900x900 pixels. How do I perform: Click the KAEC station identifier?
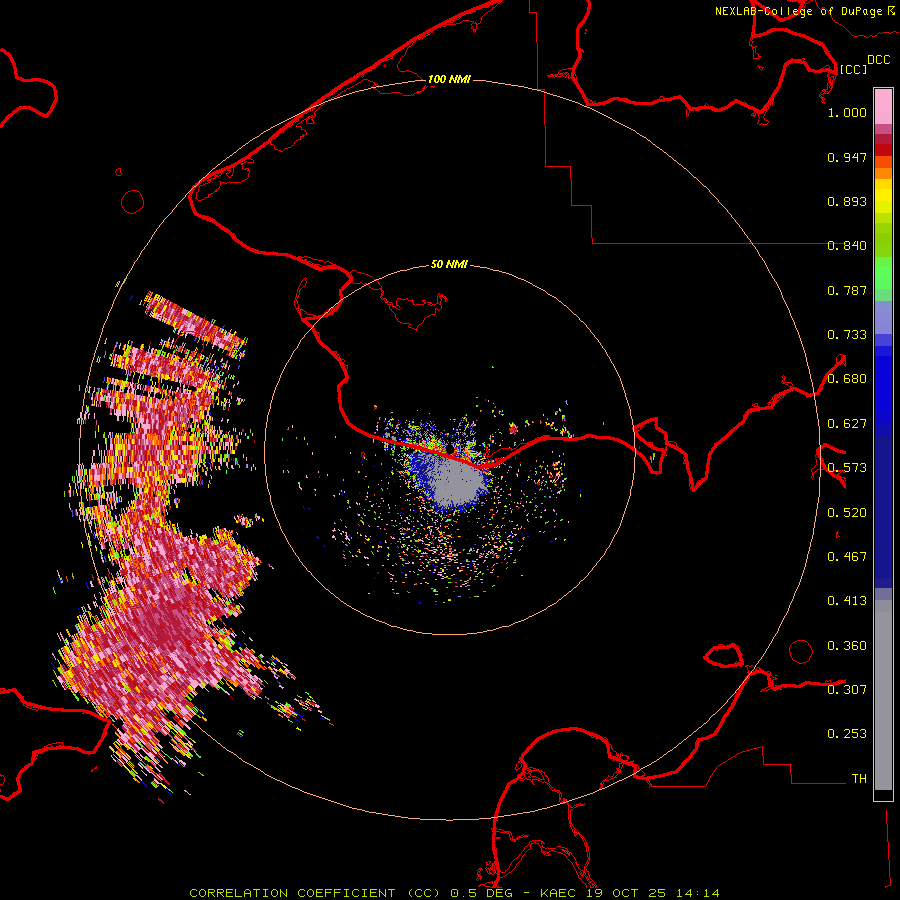coord(557,893)
